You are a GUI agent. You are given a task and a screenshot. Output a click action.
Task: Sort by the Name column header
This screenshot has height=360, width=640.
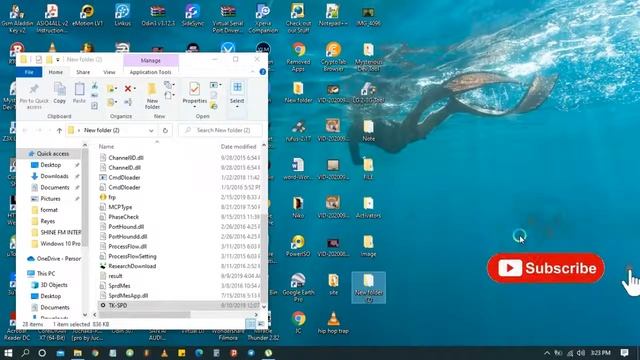[106, 147]
